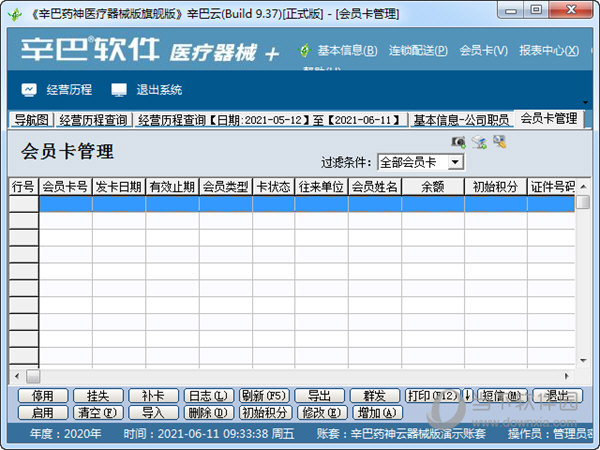Screen dimensions: 600x450
Task: Open the print options arrow next to 打印
Action: coord(468,395)
